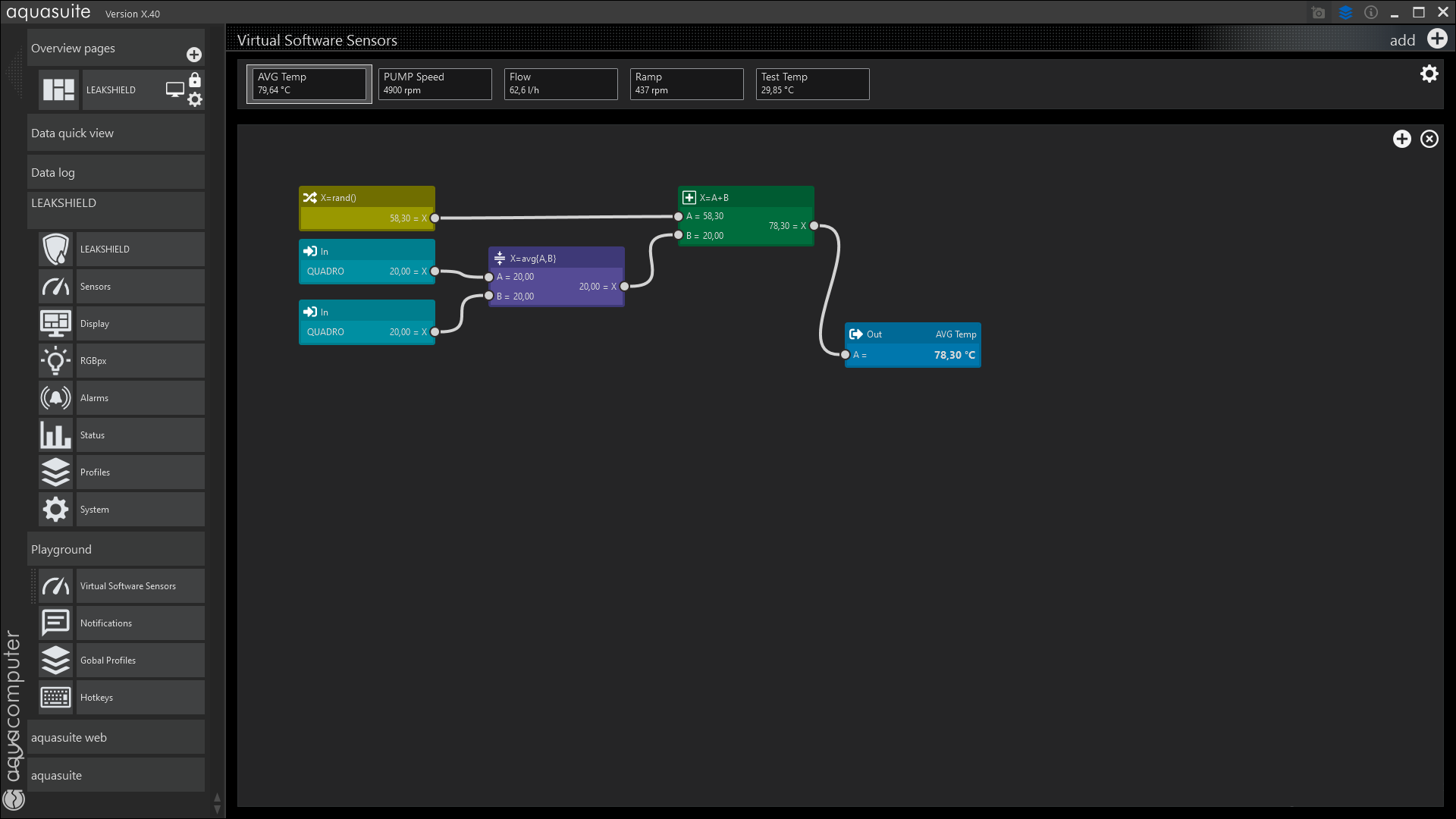Open the sensor list settings gear
1456x819 pixels.
[1429, 74]
